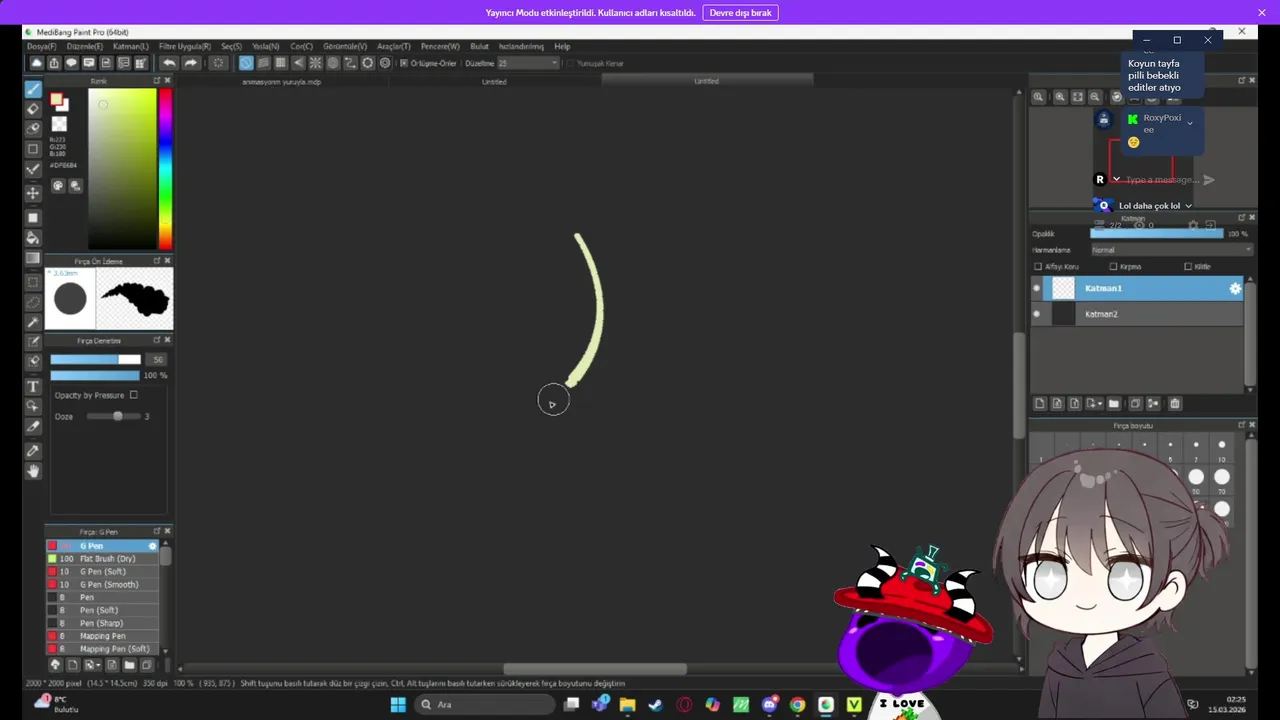
Task: Open the Görüntüle(V) menu
Action: point(345,46)
